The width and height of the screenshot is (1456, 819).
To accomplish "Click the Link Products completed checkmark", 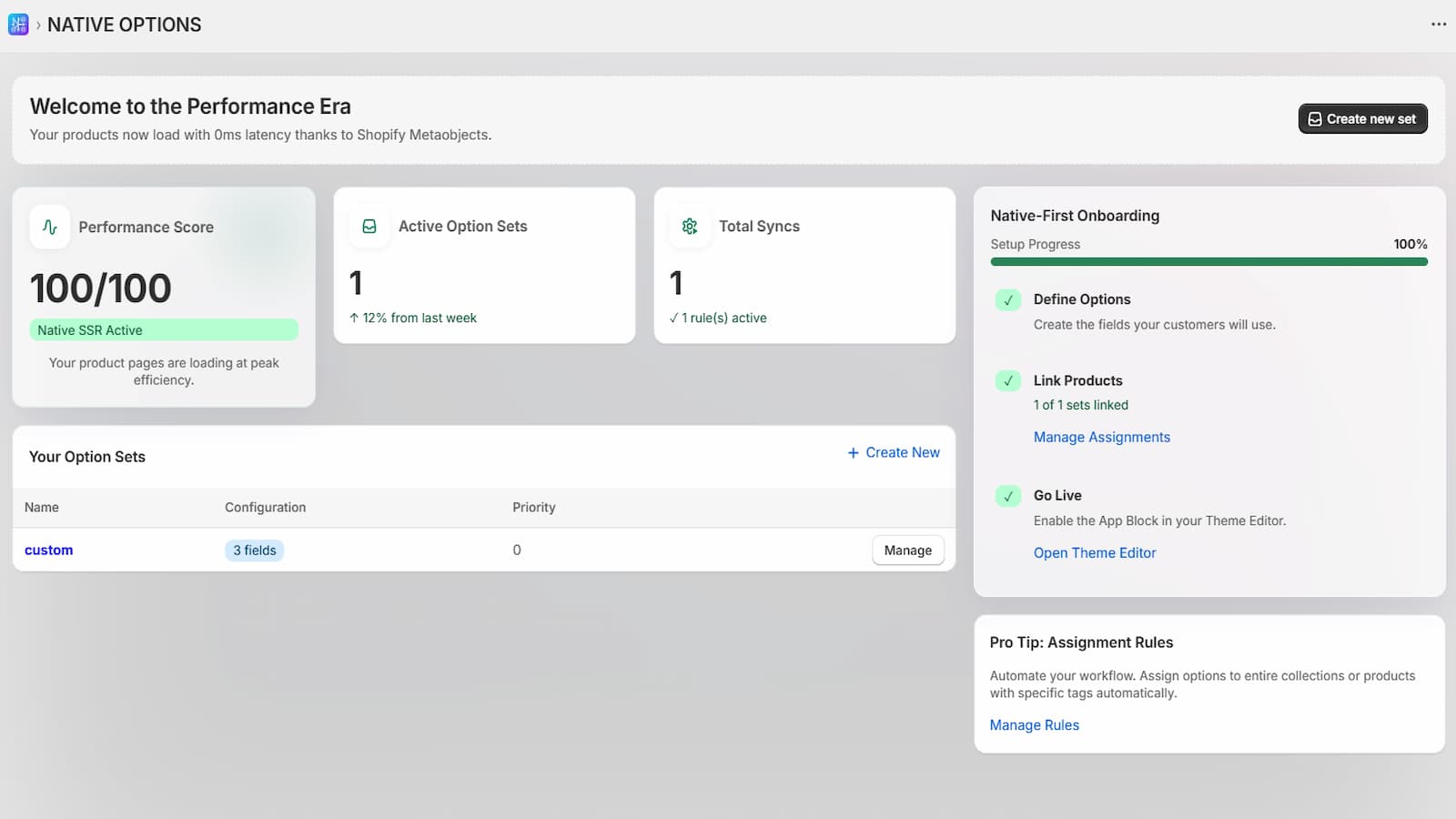I will point(1007,381).
